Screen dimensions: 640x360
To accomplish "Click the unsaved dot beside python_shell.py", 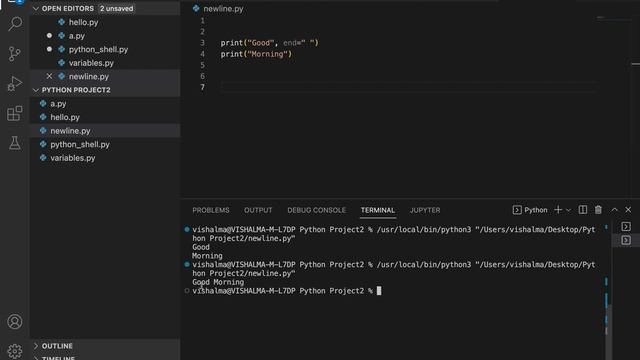I will 49,49.
